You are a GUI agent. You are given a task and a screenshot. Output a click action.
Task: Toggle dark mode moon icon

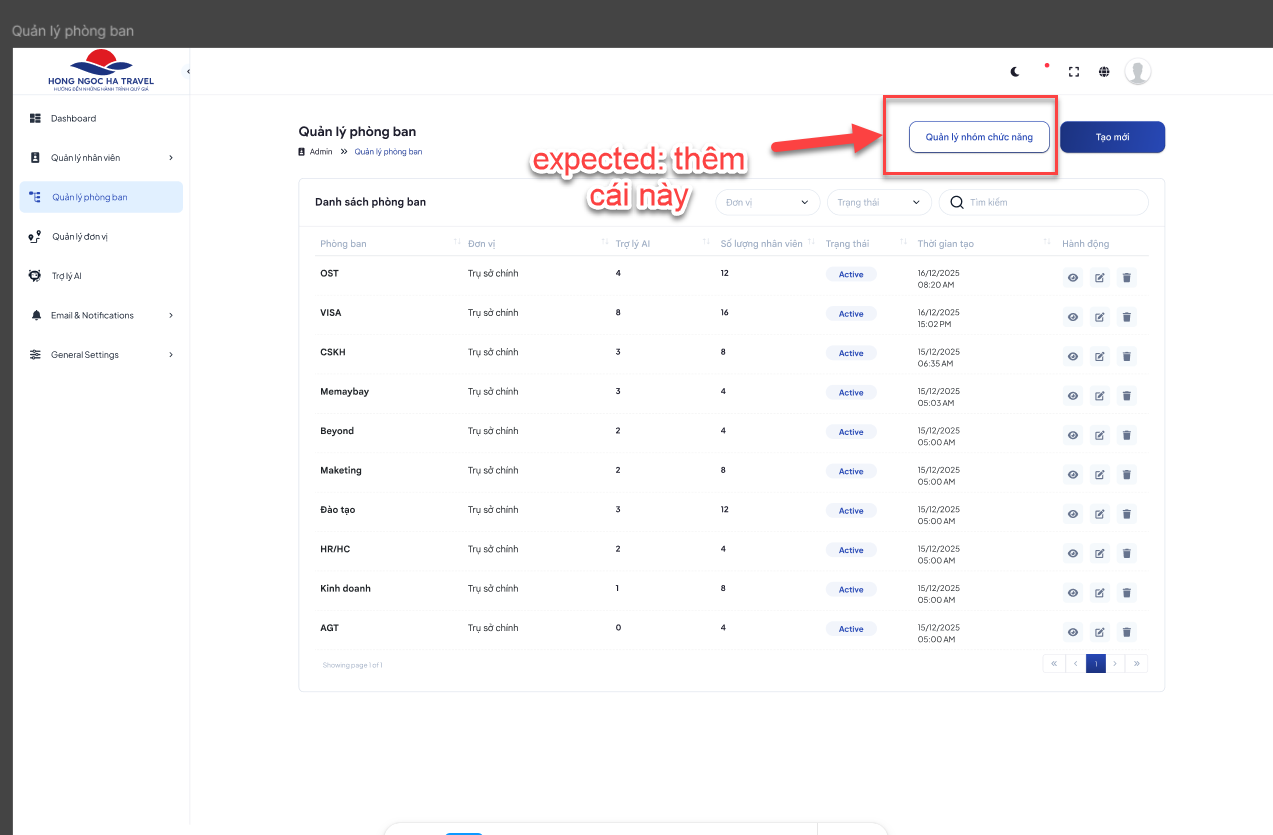(1015, 71)
